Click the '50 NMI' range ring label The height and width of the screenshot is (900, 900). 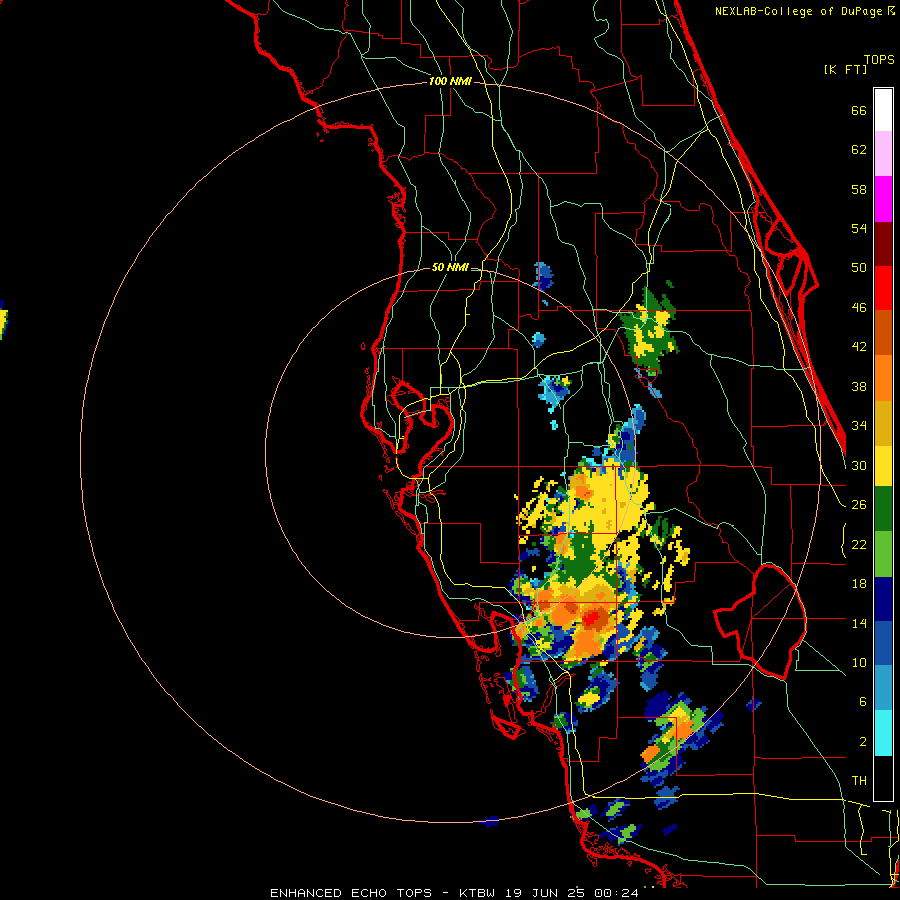point(450,267)
